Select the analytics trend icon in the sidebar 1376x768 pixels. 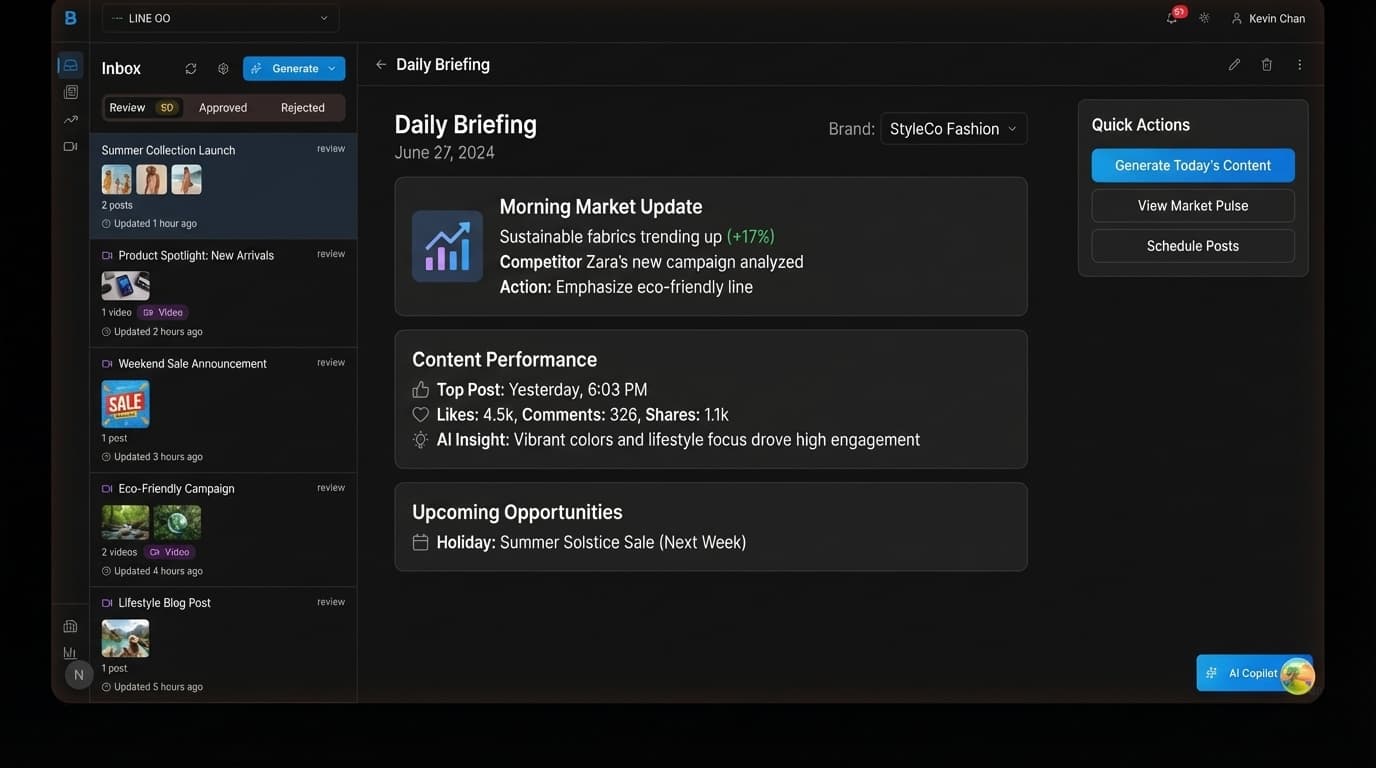point(69,118)
